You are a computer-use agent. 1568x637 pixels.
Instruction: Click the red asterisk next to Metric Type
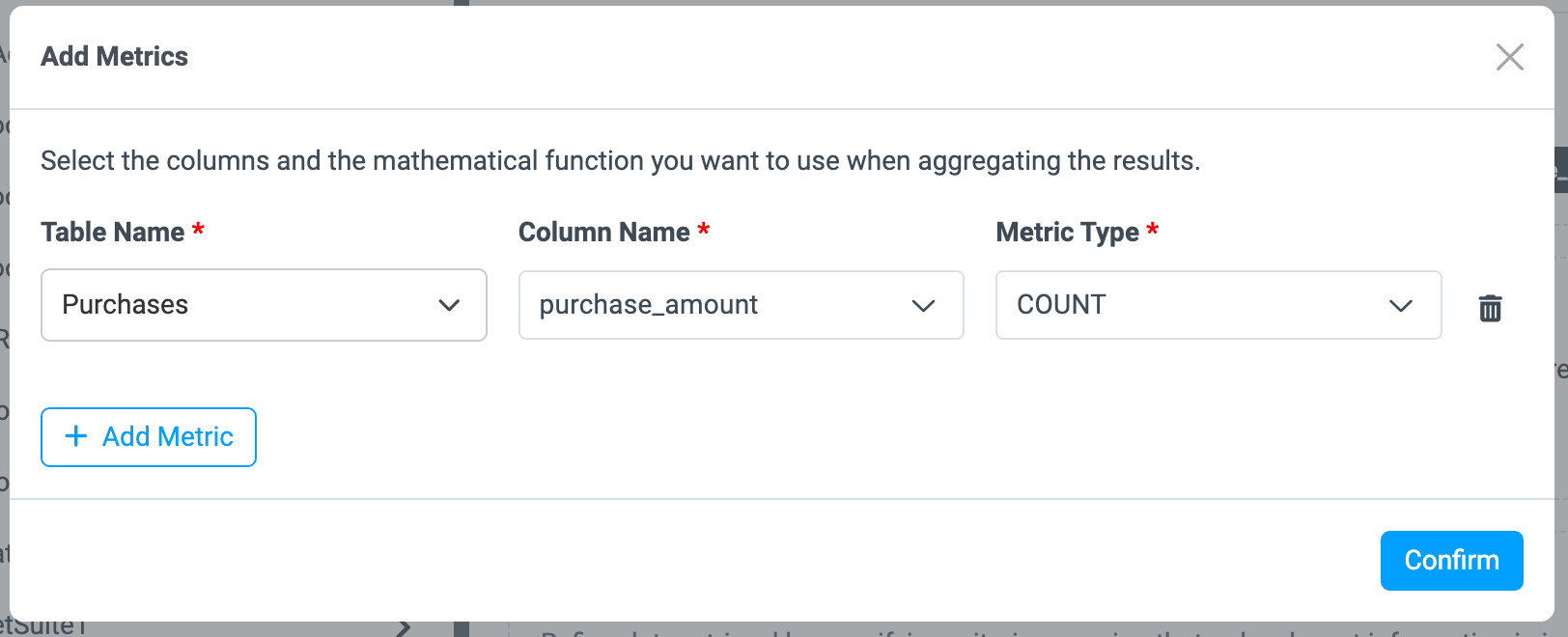click(1152, 230)
